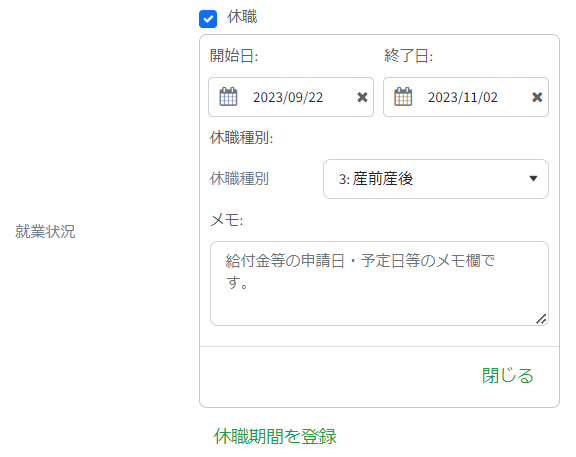The image size is (576, 457).
Task: Click the 終了日 label
Action: pyautogui.click(x=408, y=56)
